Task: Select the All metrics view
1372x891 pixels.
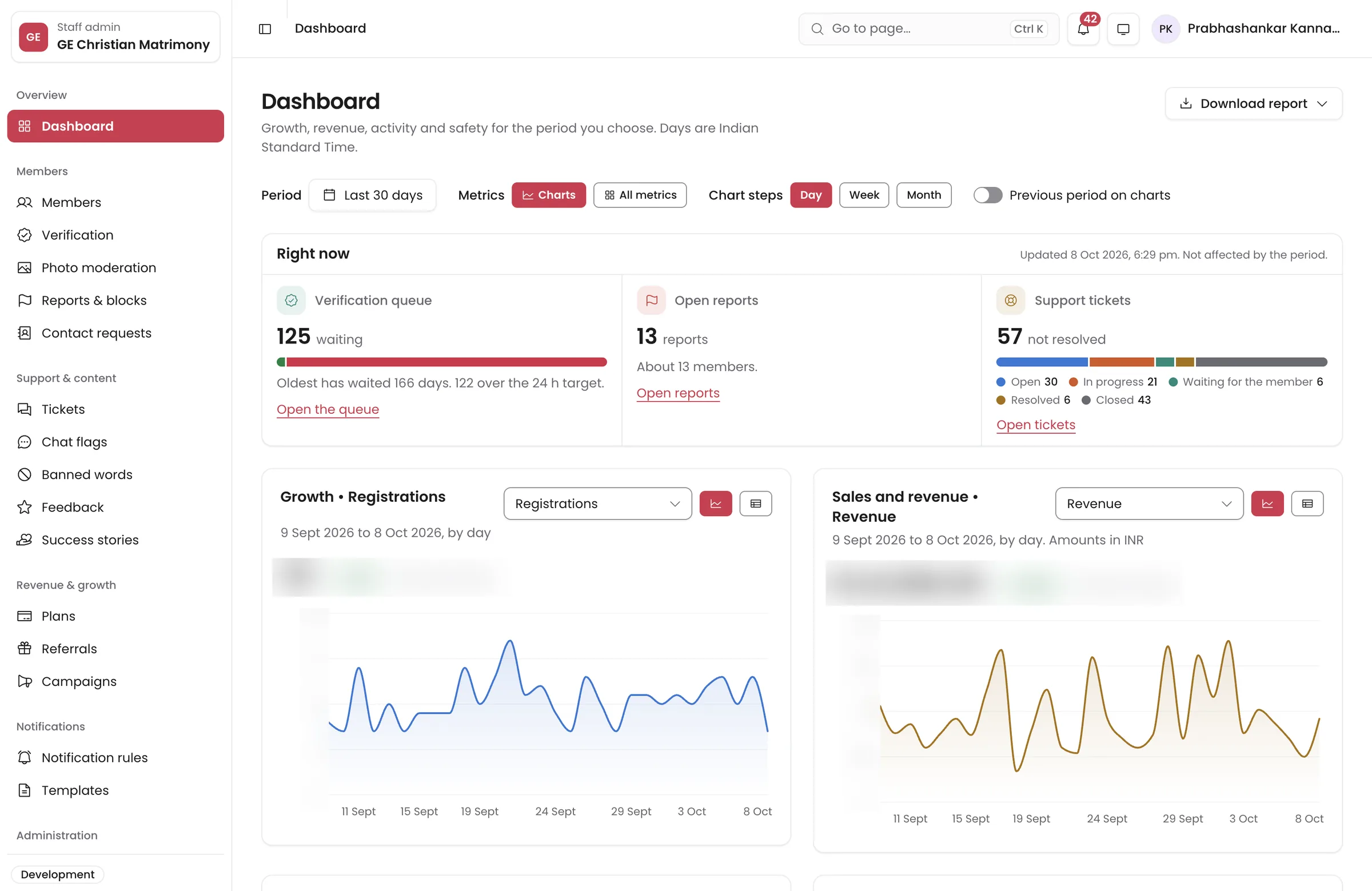Action: 640,195
